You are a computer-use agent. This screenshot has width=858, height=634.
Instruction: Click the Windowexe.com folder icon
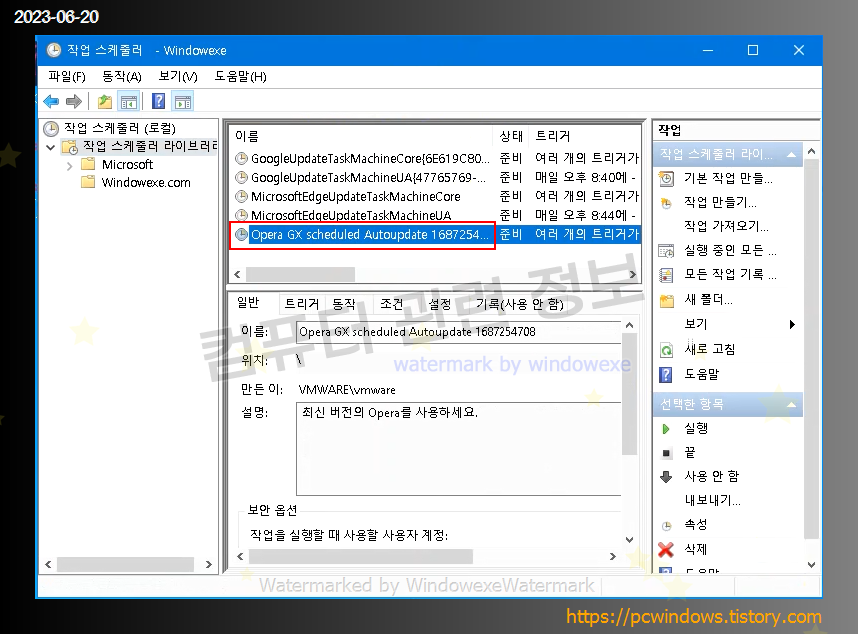[88, 182]
